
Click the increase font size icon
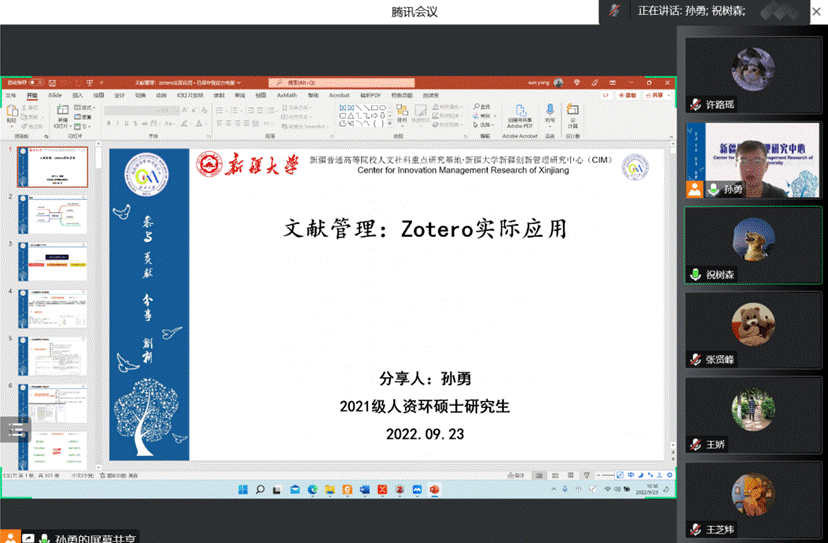click(x=185, y=110)
